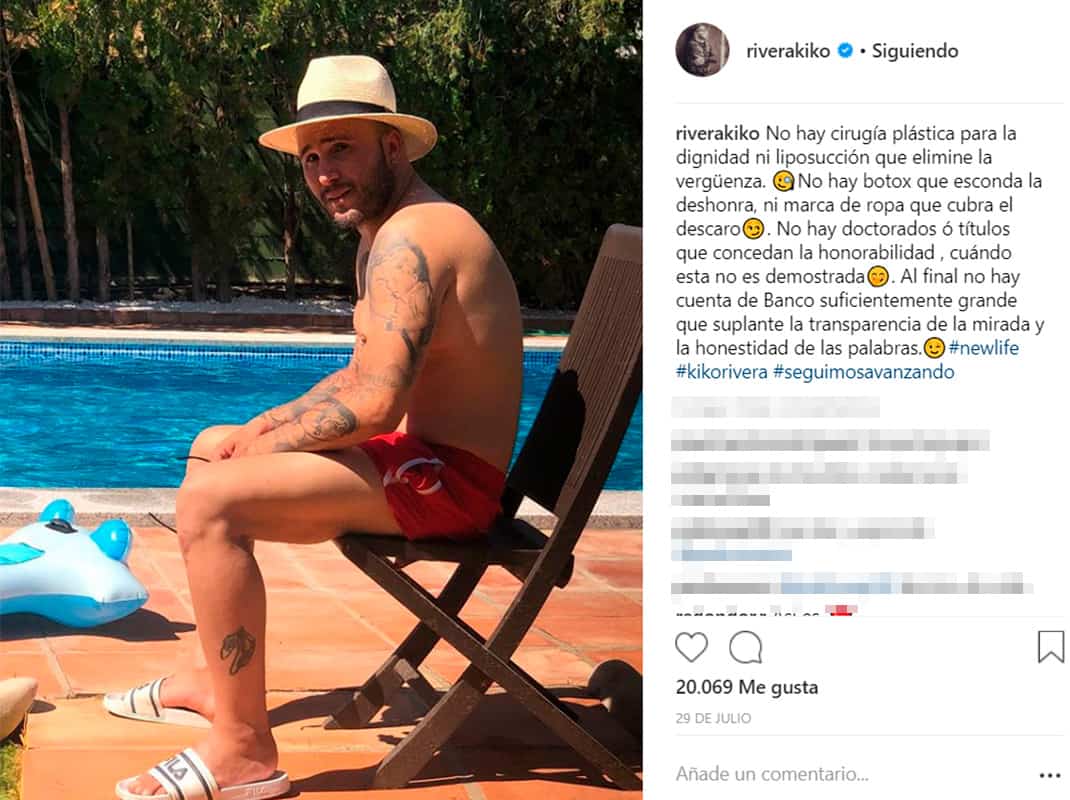View the 20.069 Me gusta likes list
1070x800 pixels.
(x=747, y=687)
